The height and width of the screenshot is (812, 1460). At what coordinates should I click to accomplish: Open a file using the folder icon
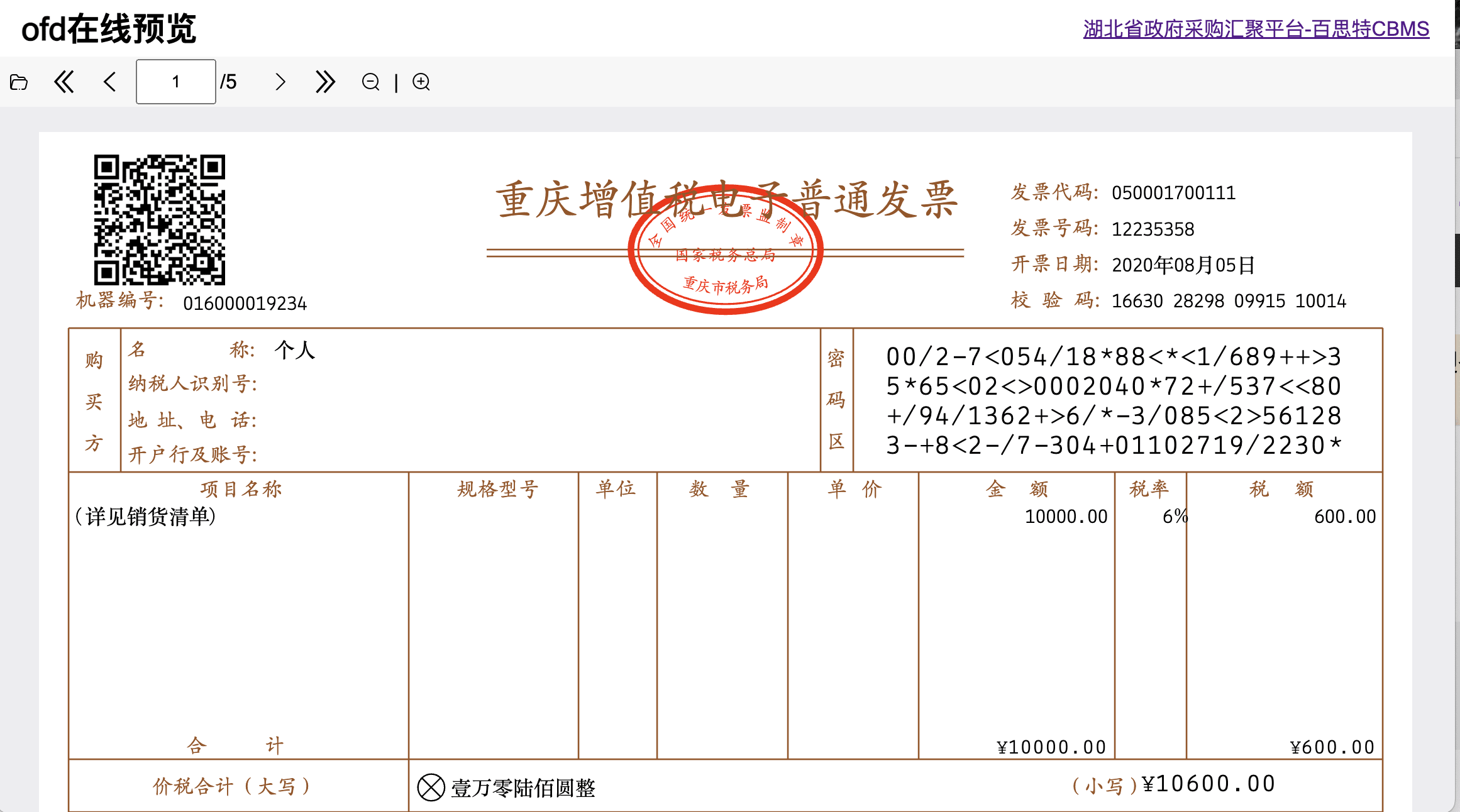[x=19, y=82]
